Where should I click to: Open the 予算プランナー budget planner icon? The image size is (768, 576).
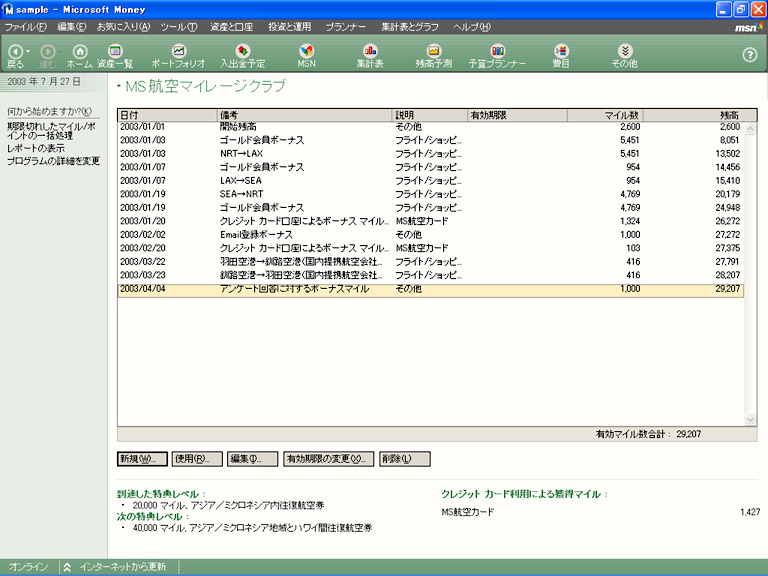click(x=497, y=51)
